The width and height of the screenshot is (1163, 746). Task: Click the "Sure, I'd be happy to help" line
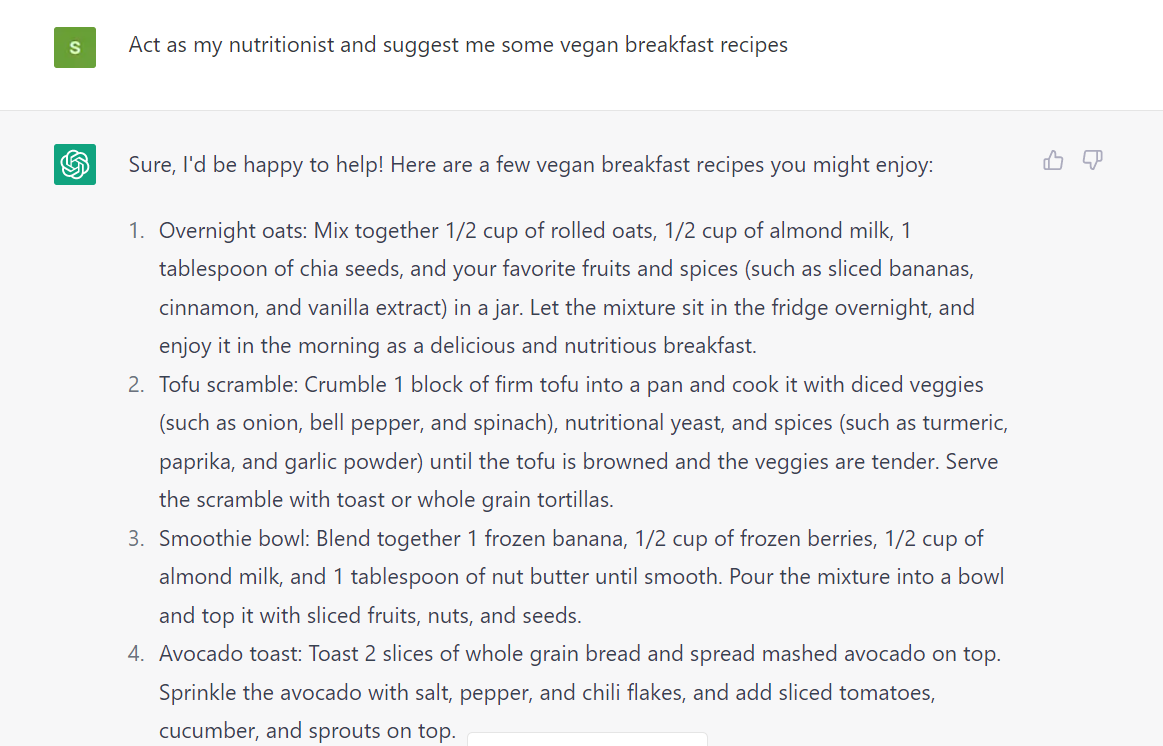coord(530,164)
